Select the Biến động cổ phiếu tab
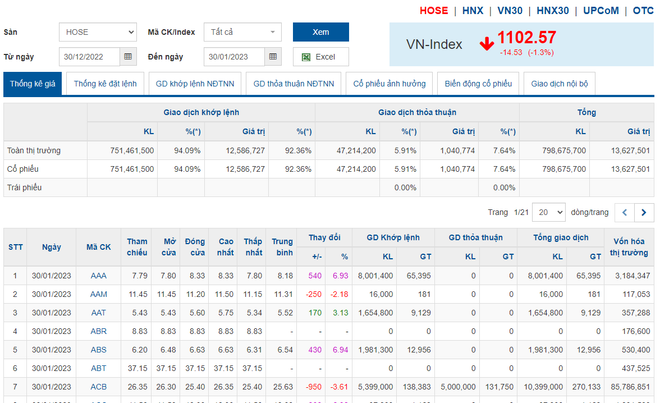 click(478, 85)
